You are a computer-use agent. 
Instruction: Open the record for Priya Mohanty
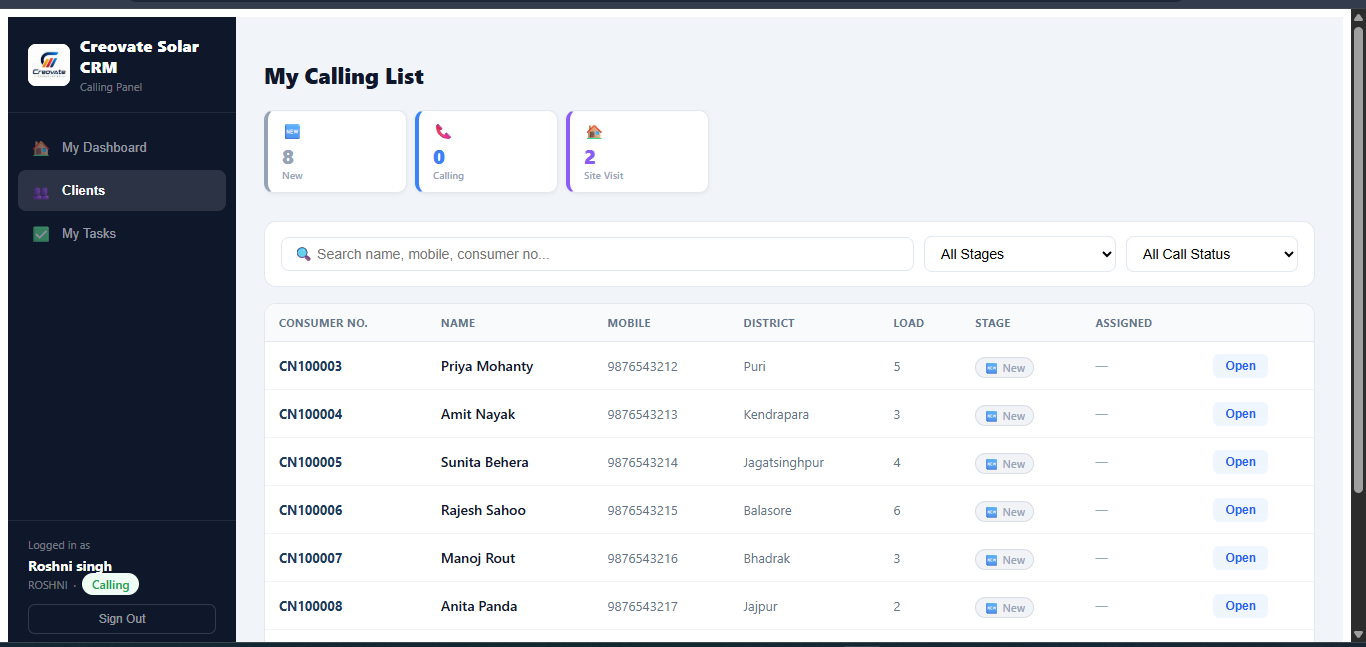(x=1240, y=366)
